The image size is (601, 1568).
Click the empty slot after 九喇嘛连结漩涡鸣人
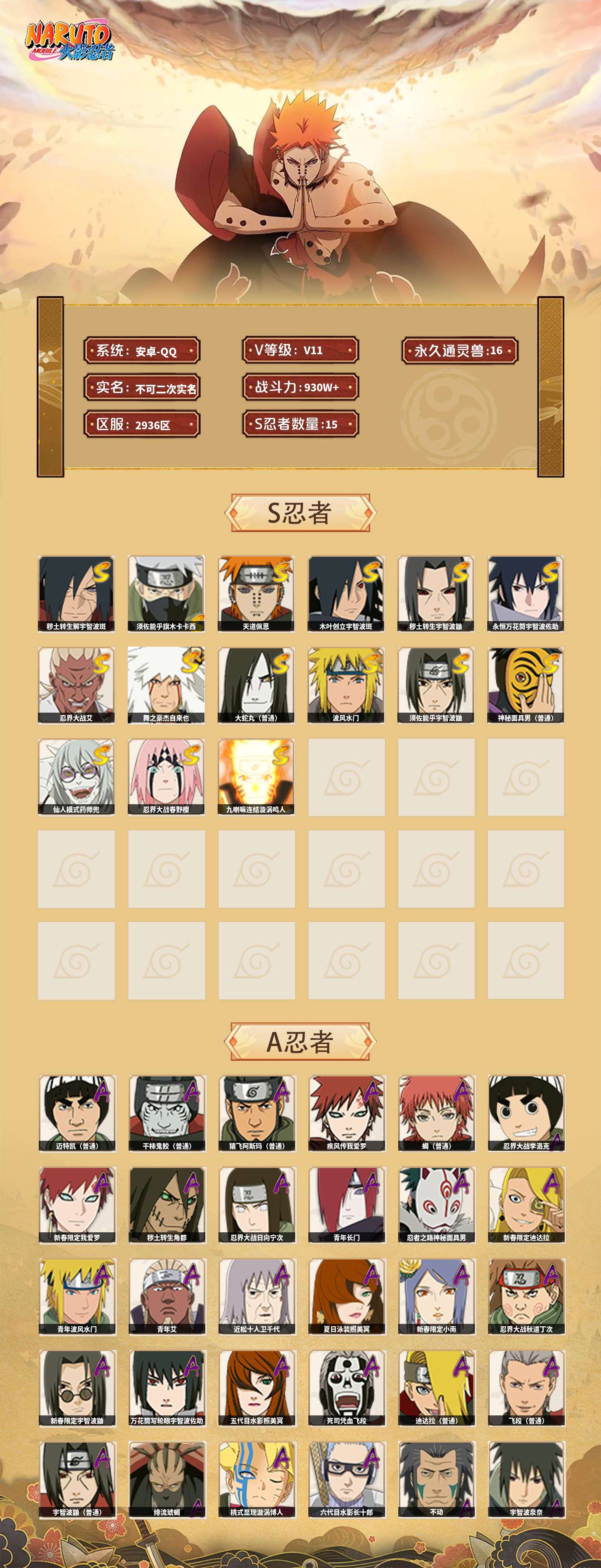pos(346,777)
